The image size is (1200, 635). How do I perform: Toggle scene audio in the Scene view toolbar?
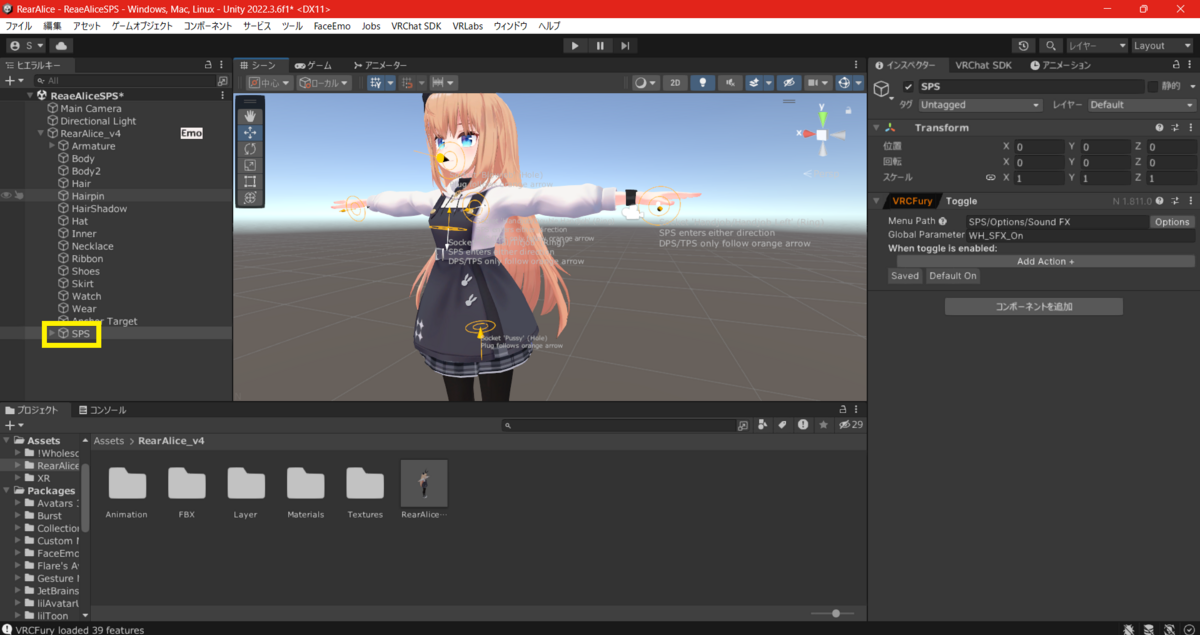(x=730, y=84)
